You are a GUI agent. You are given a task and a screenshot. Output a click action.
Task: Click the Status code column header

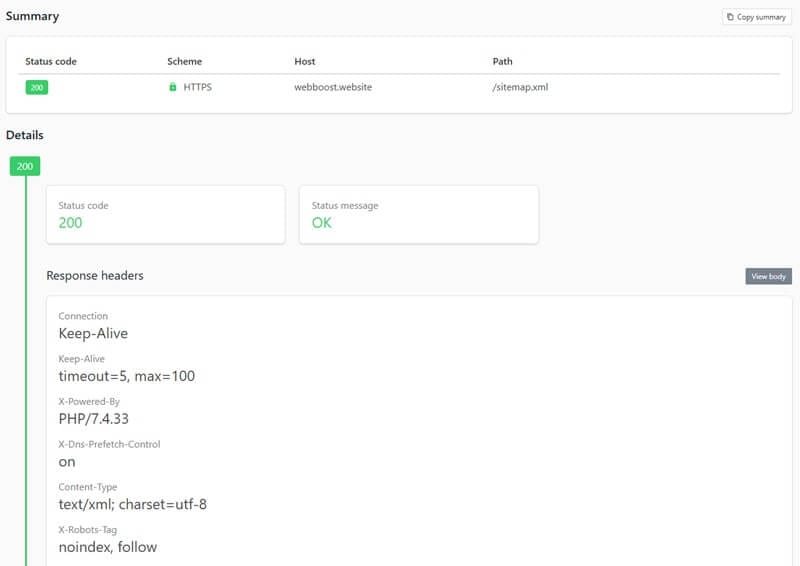tap(51, 61)
